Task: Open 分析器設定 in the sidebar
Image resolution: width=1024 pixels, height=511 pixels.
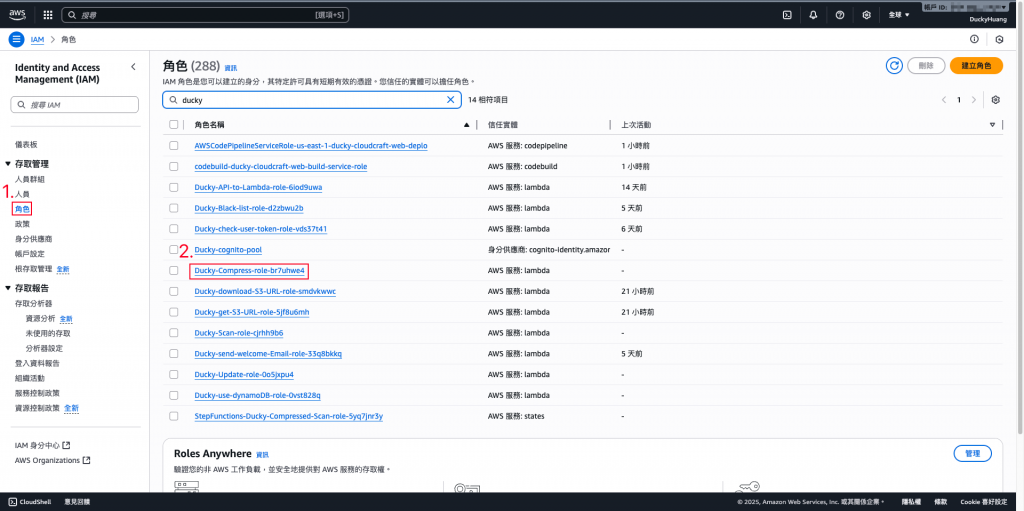Action: [x=44, y=348]
